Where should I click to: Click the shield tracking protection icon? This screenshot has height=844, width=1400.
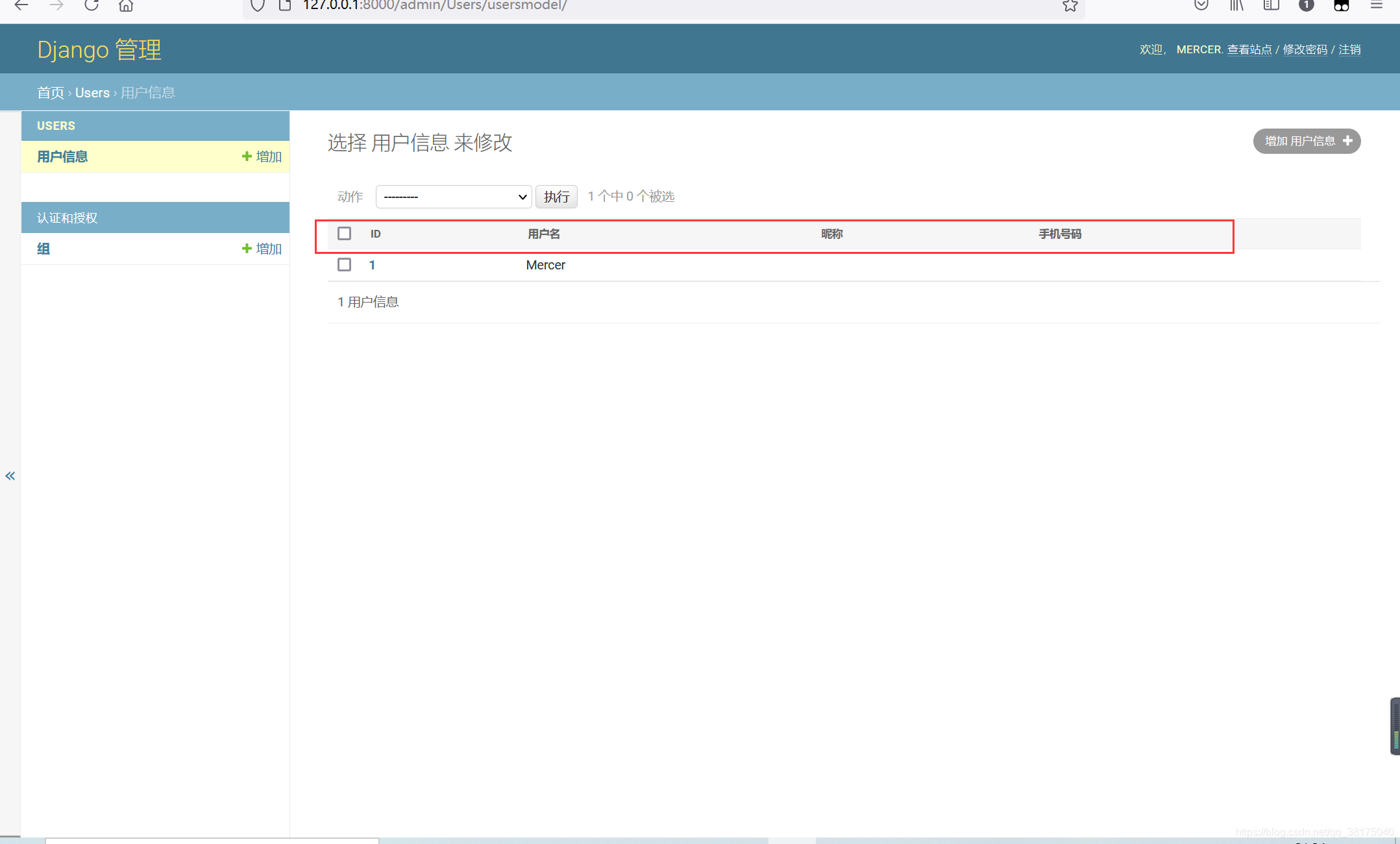pyautogui.click(x=258, y=6)
